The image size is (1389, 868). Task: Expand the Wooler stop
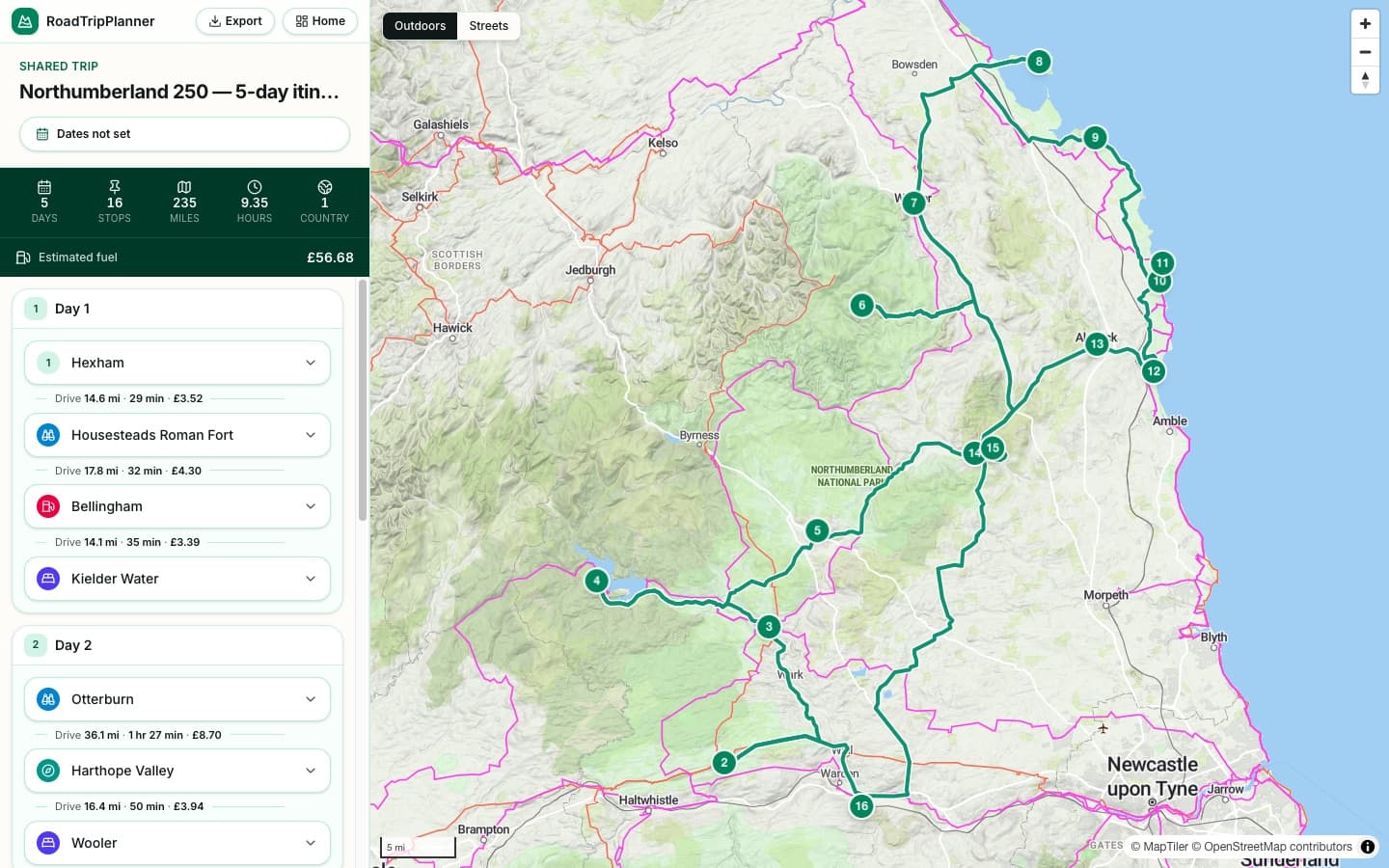point(177,843)
